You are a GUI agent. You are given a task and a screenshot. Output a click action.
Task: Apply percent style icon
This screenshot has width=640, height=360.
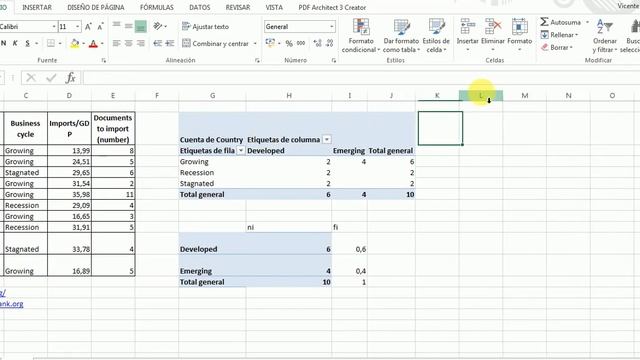coord(289,43)
